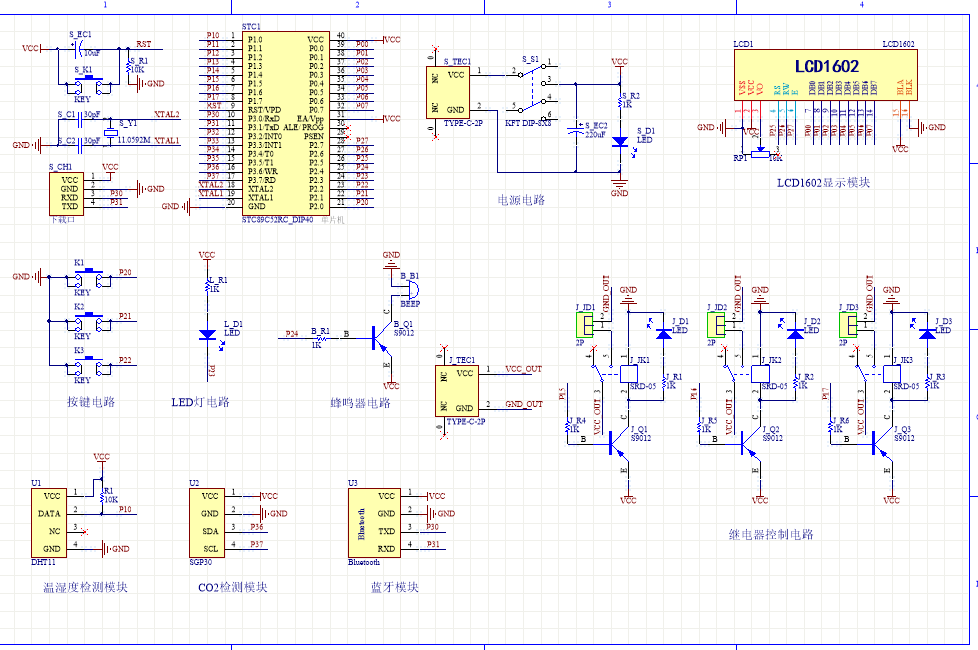Click the J_R4 1K resistor

(x=567, y=426)
